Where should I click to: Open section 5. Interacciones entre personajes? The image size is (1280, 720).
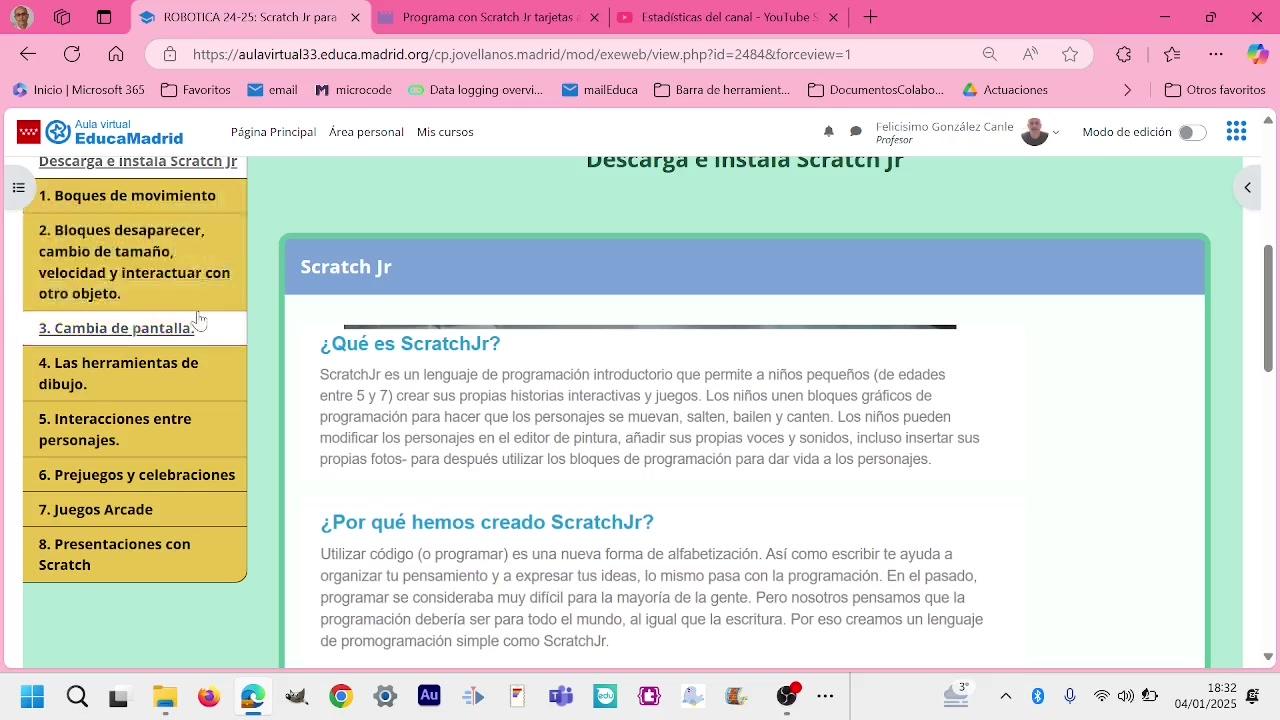tap(135, 429)
